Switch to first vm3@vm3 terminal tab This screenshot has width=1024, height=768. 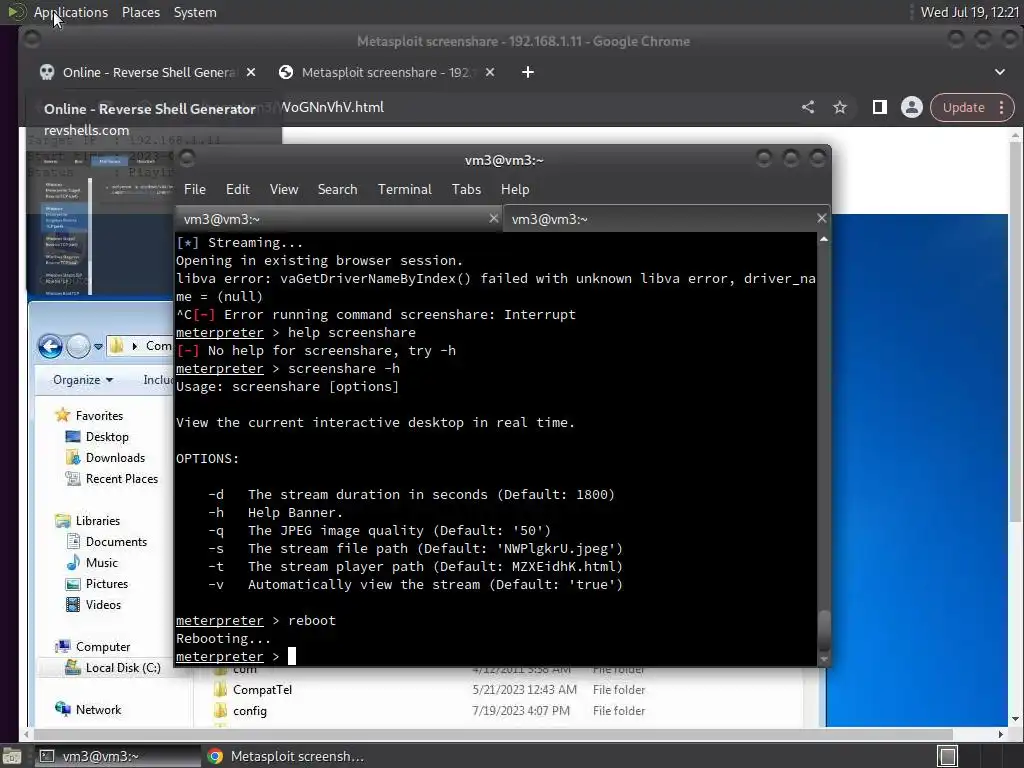click(338, 219)
